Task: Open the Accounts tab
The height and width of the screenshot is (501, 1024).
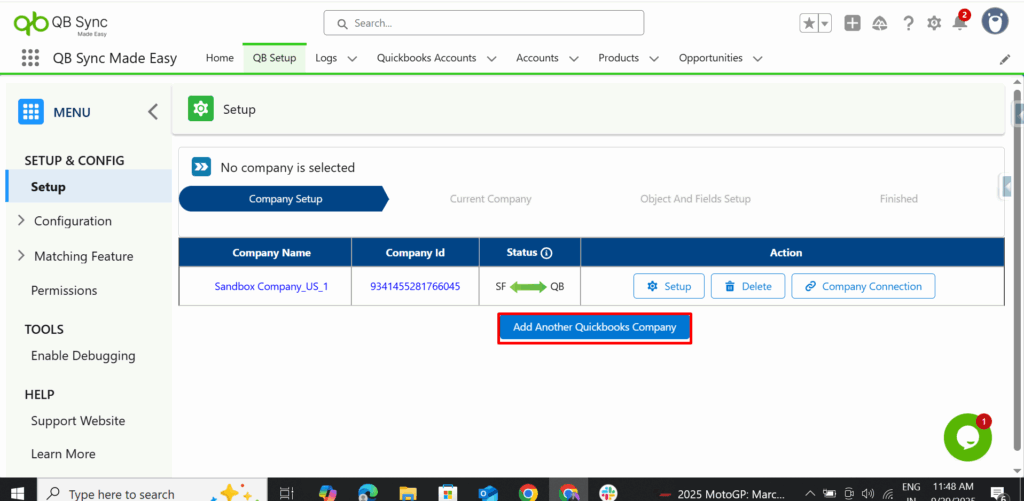Action: tap(537, 58)
